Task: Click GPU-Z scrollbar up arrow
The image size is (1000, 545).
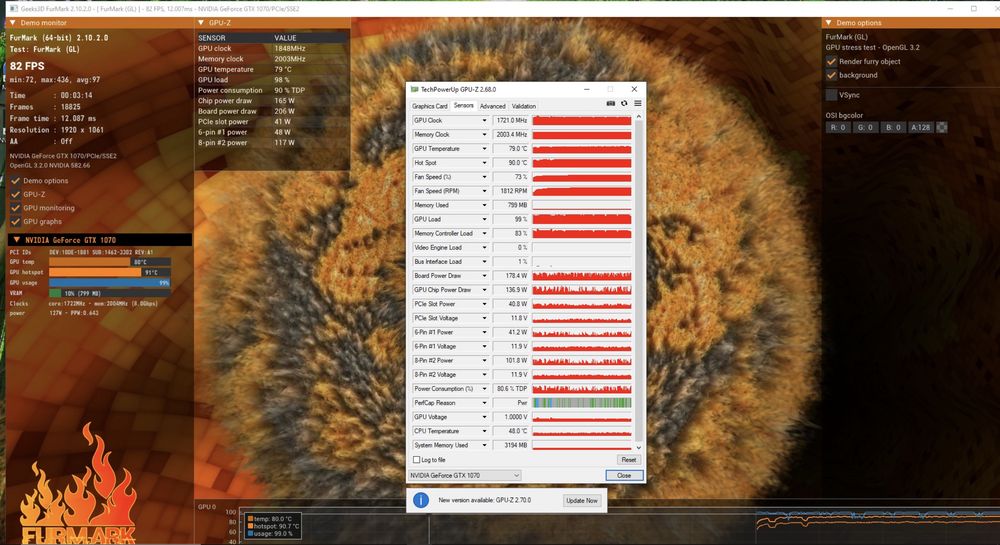Action: pyautogui.click(x=639, y=117)
